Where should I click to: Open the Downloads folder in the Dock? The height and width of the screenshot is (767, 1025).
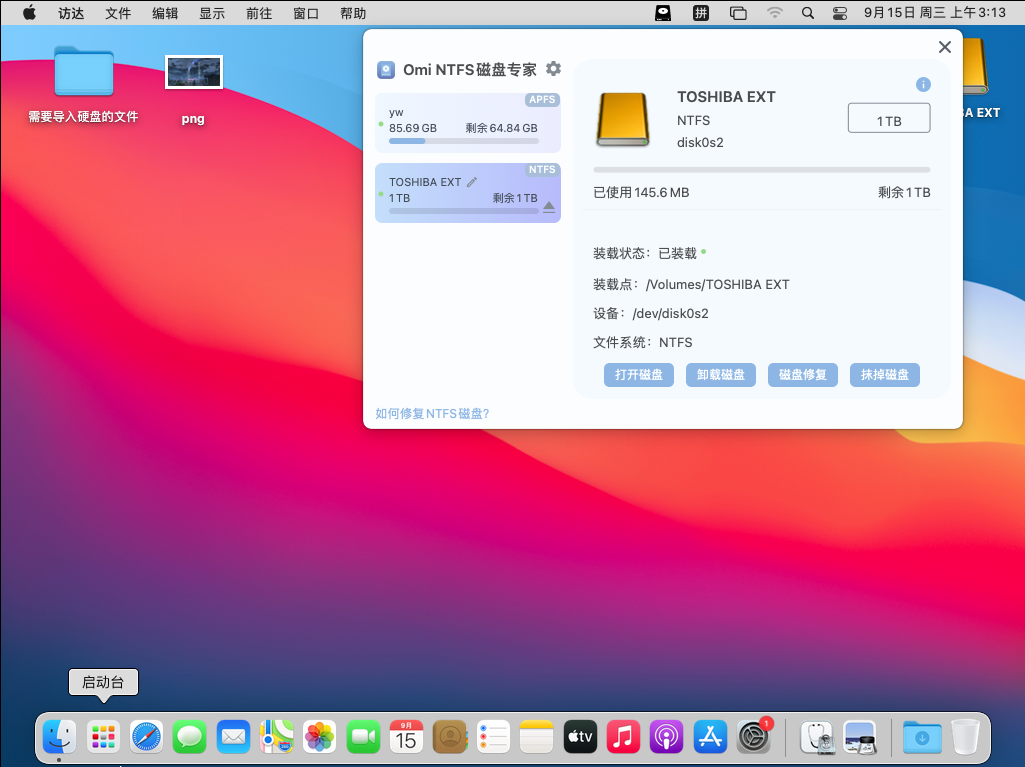[x=922, y=738]
